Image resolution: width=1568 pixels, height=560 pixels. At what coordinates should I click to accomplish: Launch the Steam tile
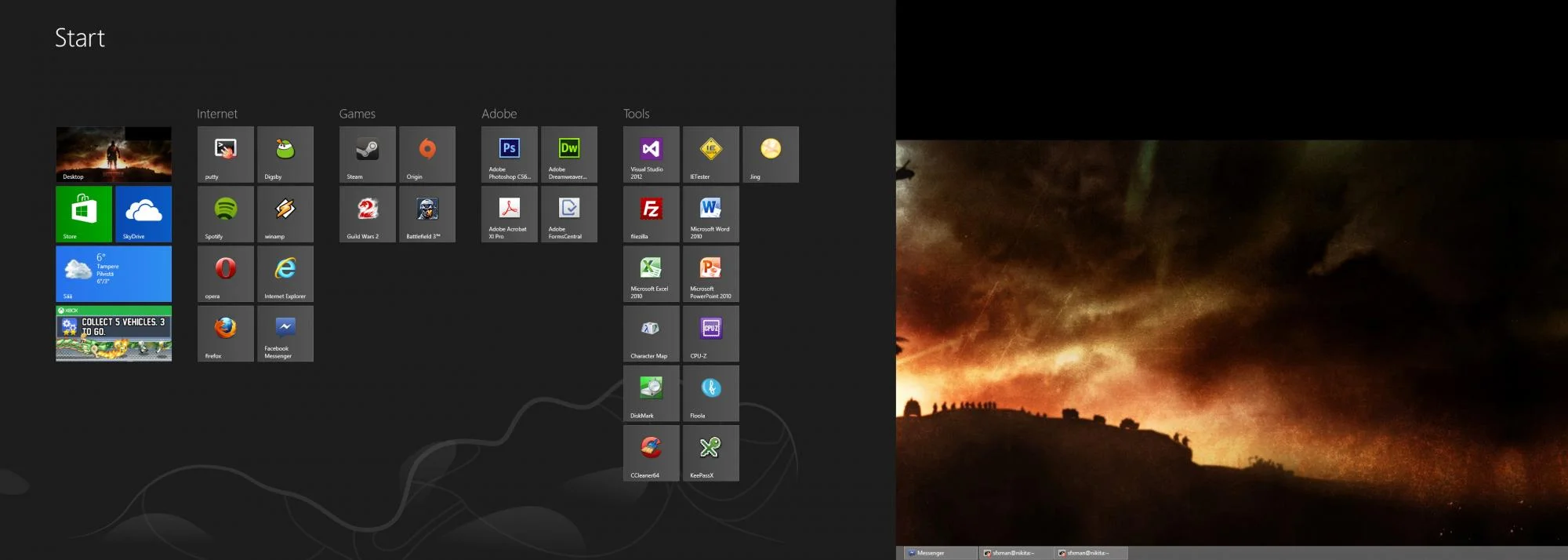[x=367, y=155]
